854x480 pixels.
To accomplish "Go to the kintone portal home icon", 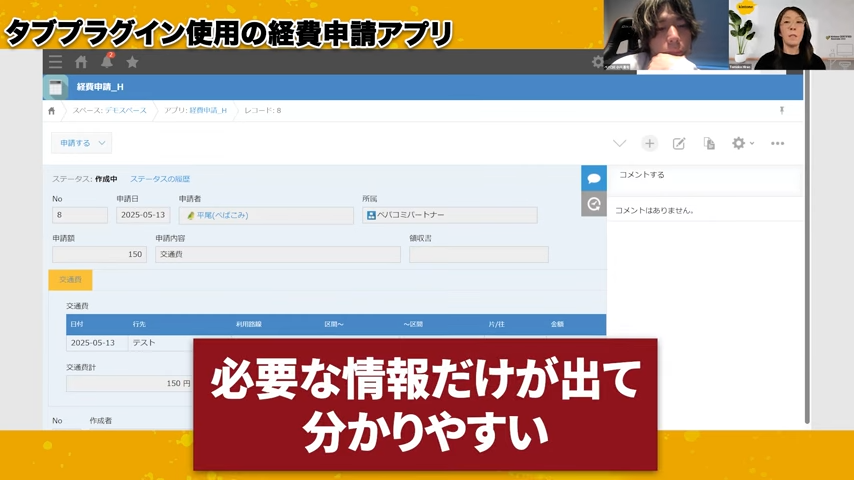I will click(x=81, y=62).
